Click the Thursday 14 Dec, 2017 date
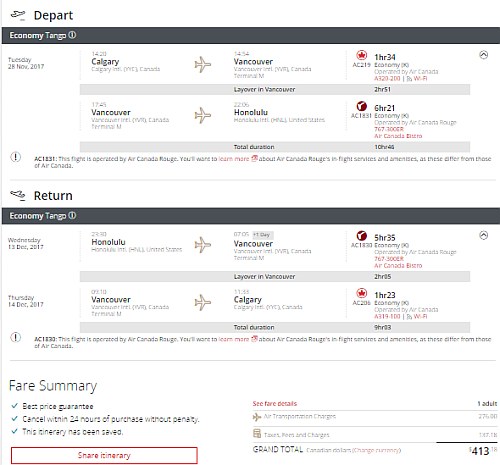The width and height of the screenshot is (500, 465). pyautogui.click(x=26, y=301)
